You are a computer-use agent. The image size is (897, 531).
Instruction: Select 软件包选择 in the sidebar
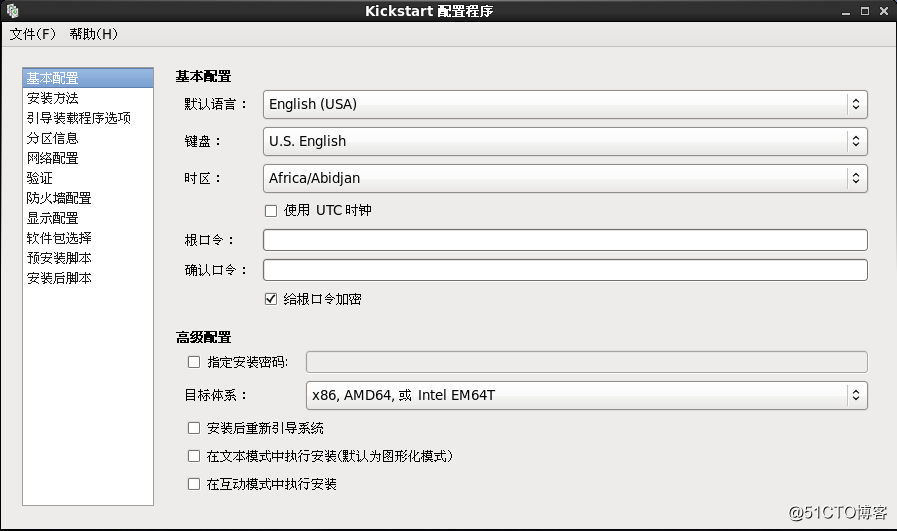[88, 238]
